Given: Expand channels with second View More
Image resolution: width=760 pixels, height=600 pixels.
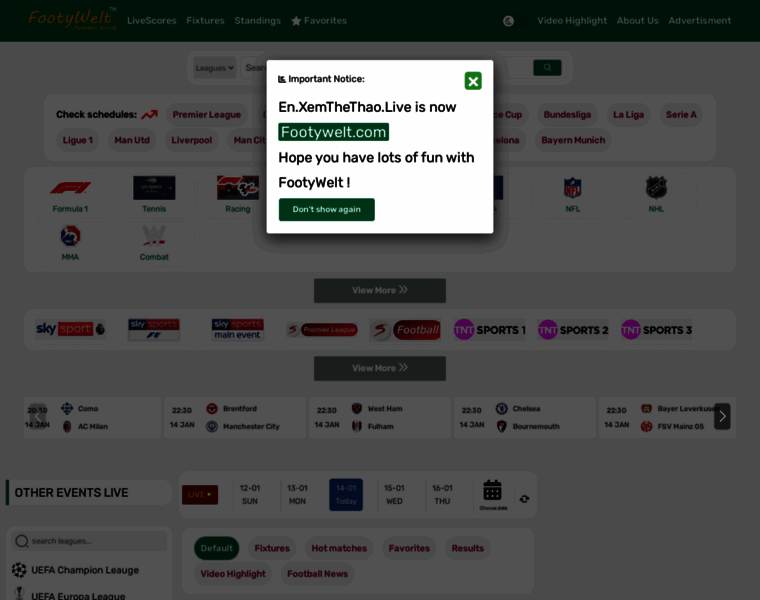Looking at the screenshot, I should [x=380, y=368].
